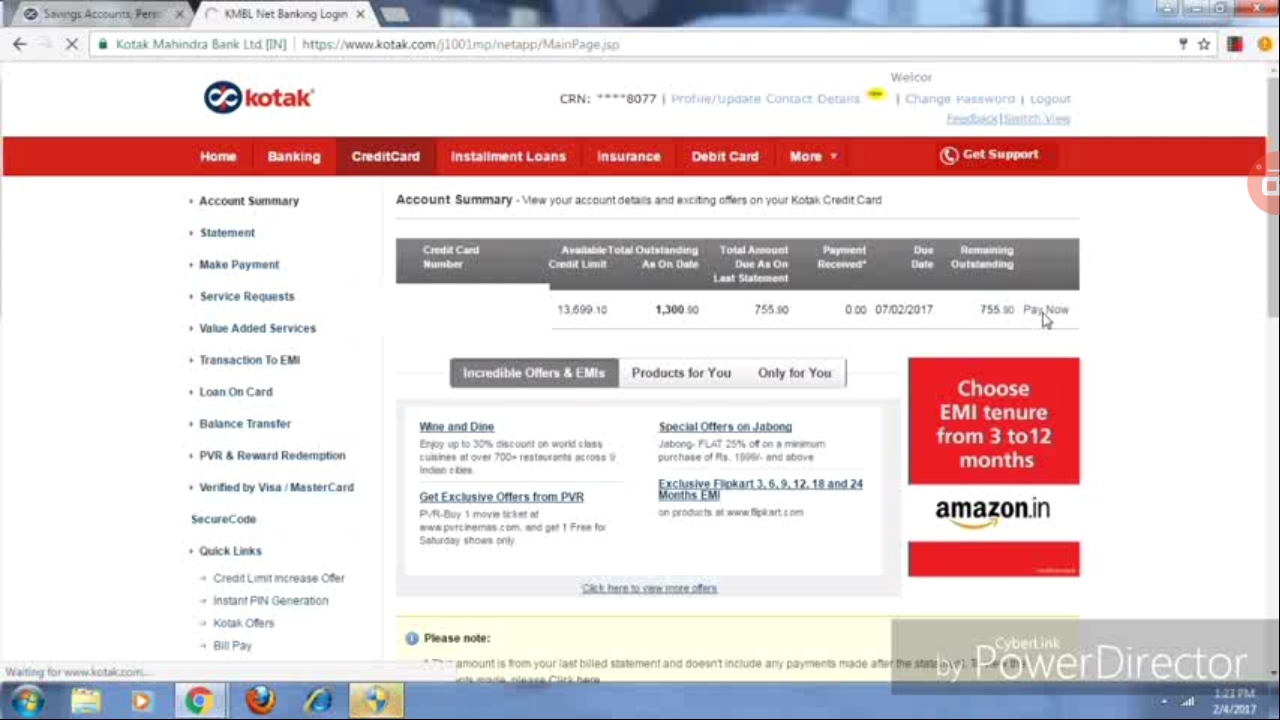Click the Kotak logo
1280x720 pixels.
point(259,97)
